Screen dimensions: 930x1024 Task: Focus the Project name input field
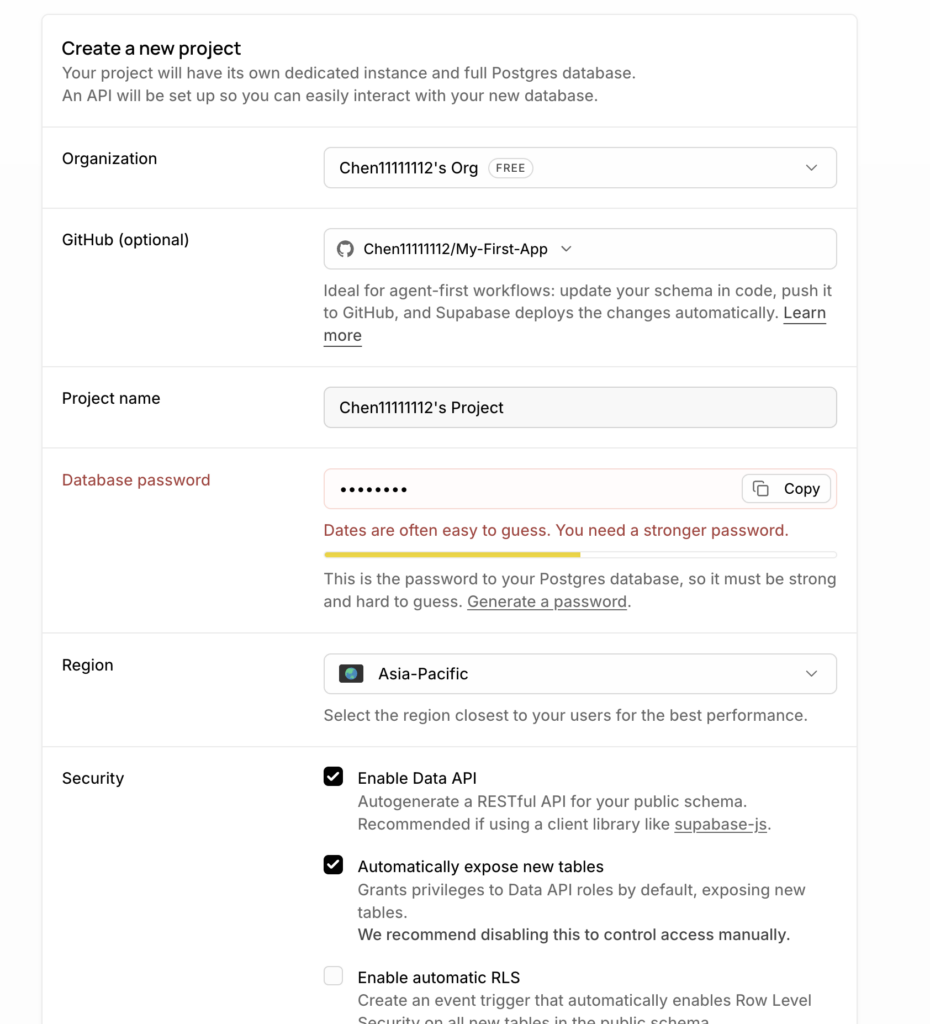coord(580,408)
